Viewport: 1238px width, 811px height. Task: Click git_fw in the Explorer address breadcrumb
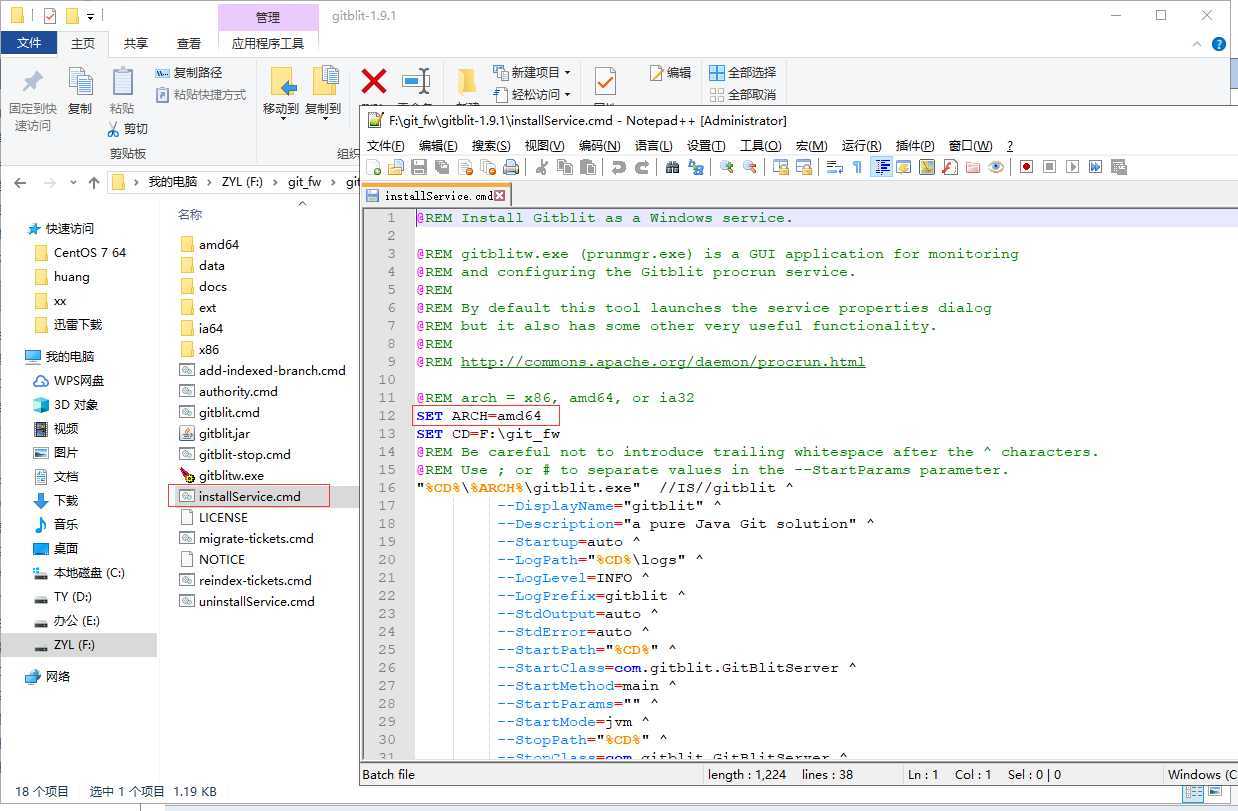[304, 182]
